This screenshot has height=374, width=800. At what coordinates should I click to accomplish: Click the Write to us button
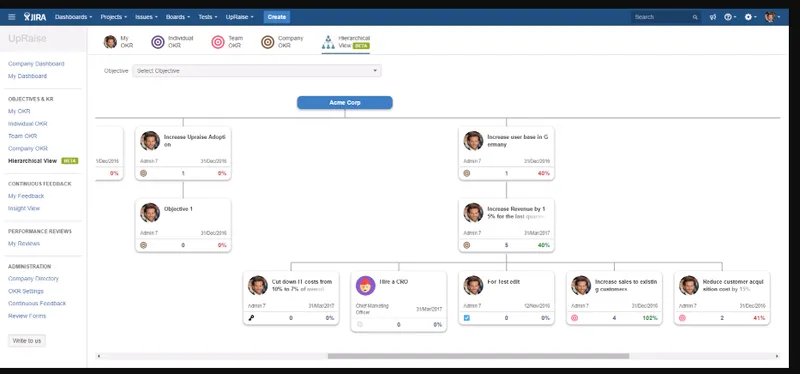pos(27,340)
